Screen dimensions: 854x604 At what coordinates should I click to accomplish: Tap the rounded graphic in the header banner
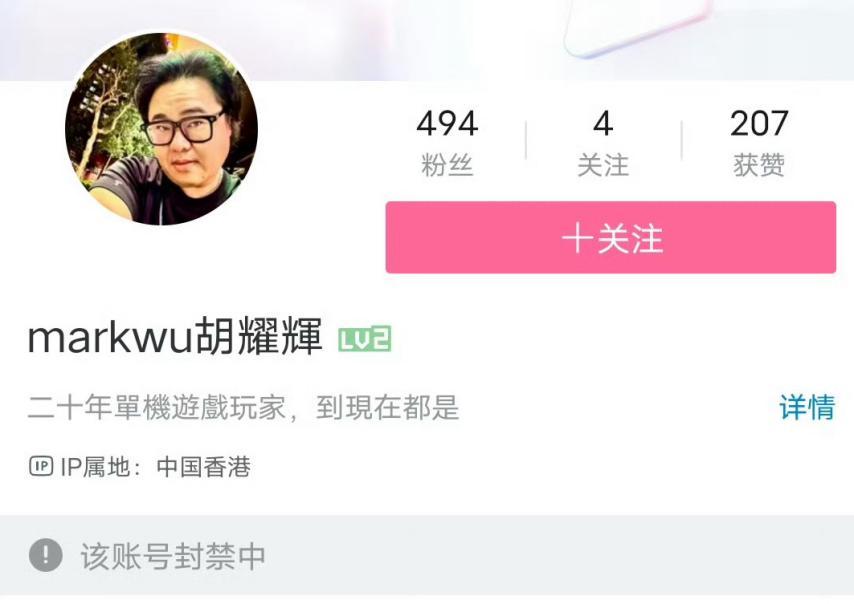[637, 27]
